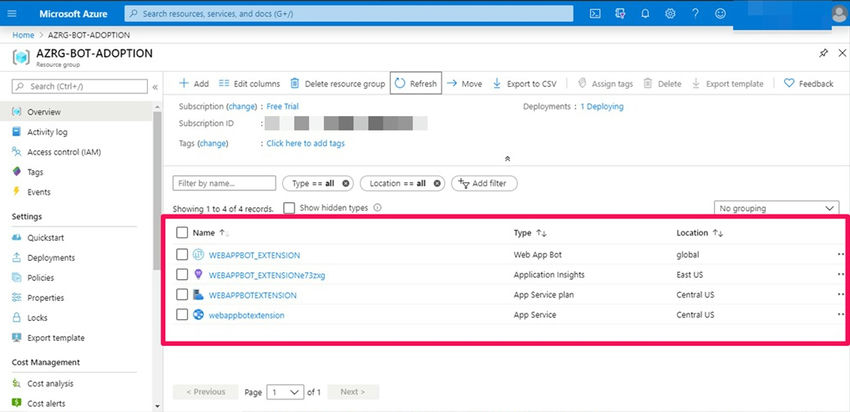Pin the resource group blade
This screenshot has height=412, width=850.
[823, 53]
